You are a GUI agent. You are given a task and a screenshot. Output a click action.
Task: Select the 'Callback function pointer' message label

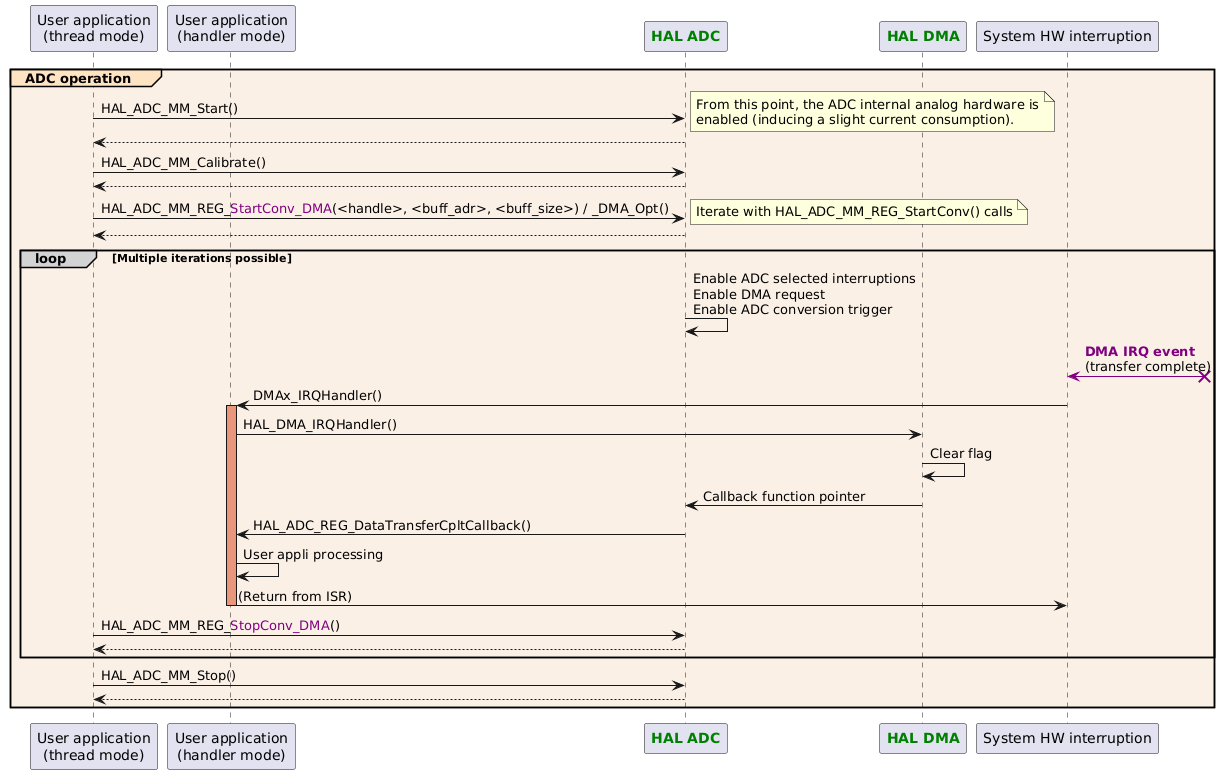coord(783,497)
